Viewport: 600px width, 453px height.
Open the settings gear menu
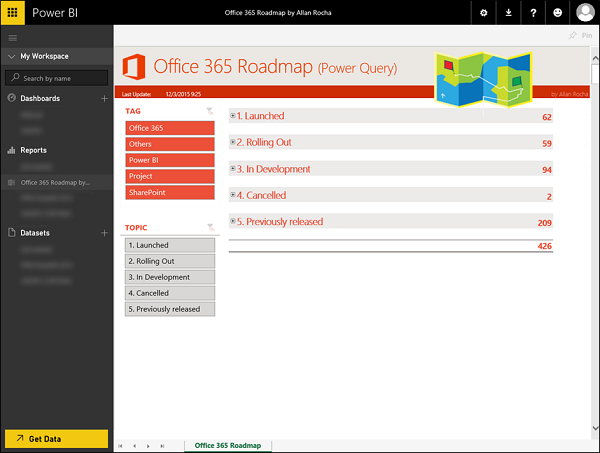click(x=484, y=13)
